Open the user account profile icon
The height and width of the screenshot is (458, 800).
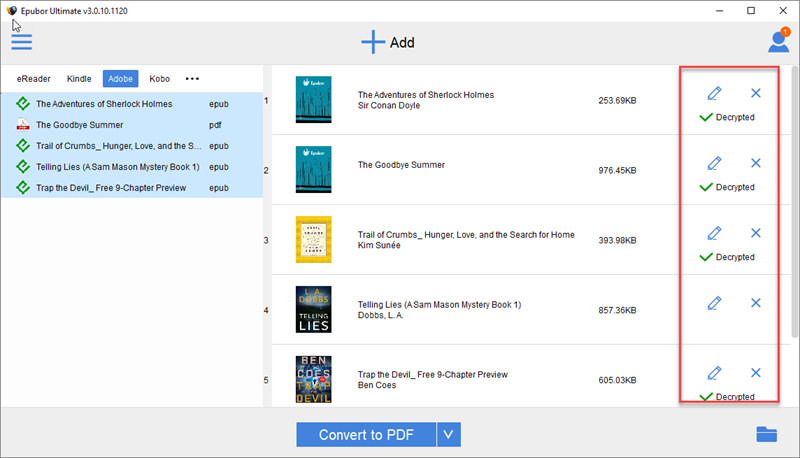(x=779, y=41)
